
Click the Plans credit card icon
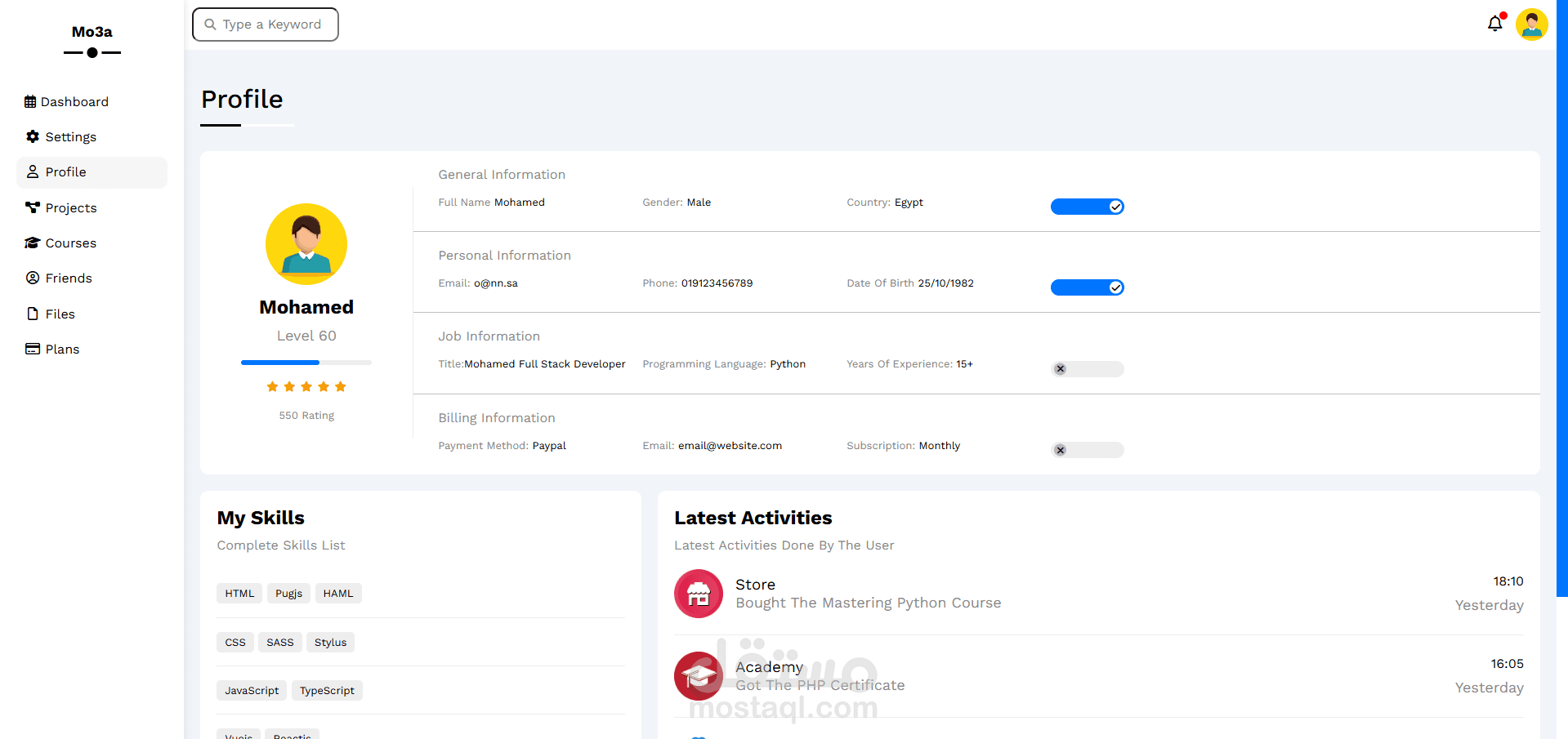[x=33, y=349]
